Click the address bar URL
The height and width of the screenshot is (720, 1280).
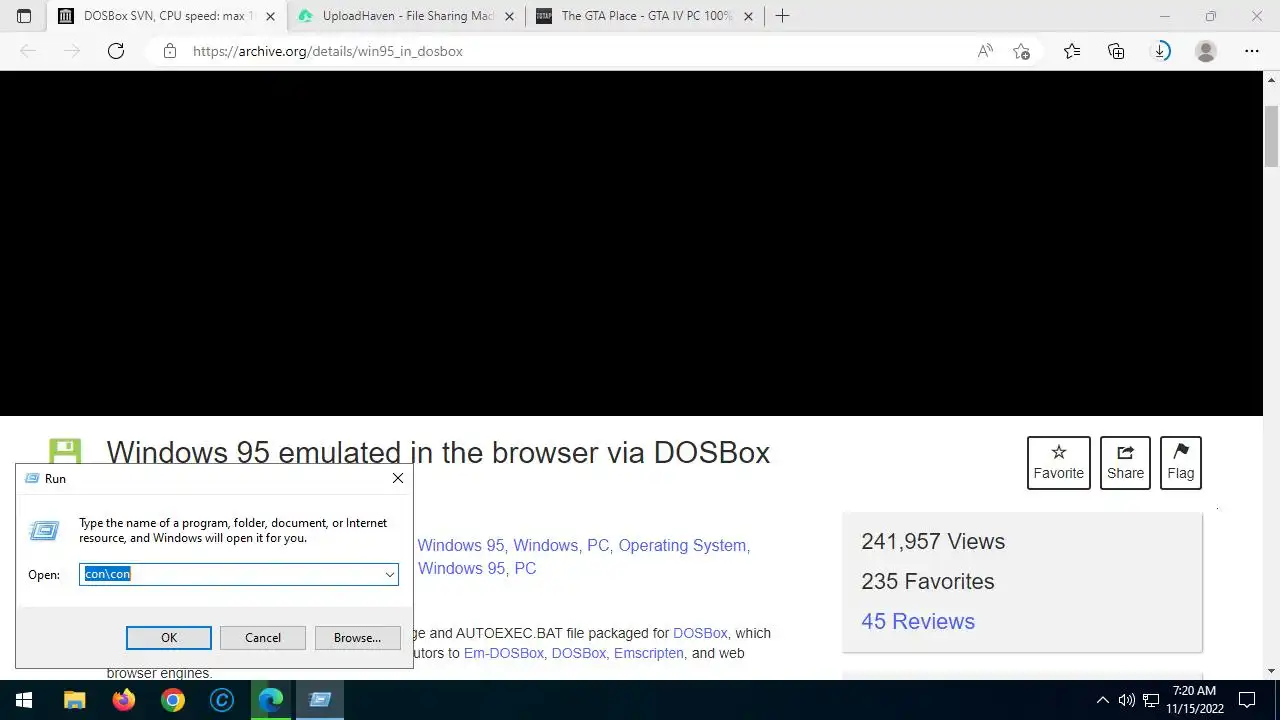[328, 51]
